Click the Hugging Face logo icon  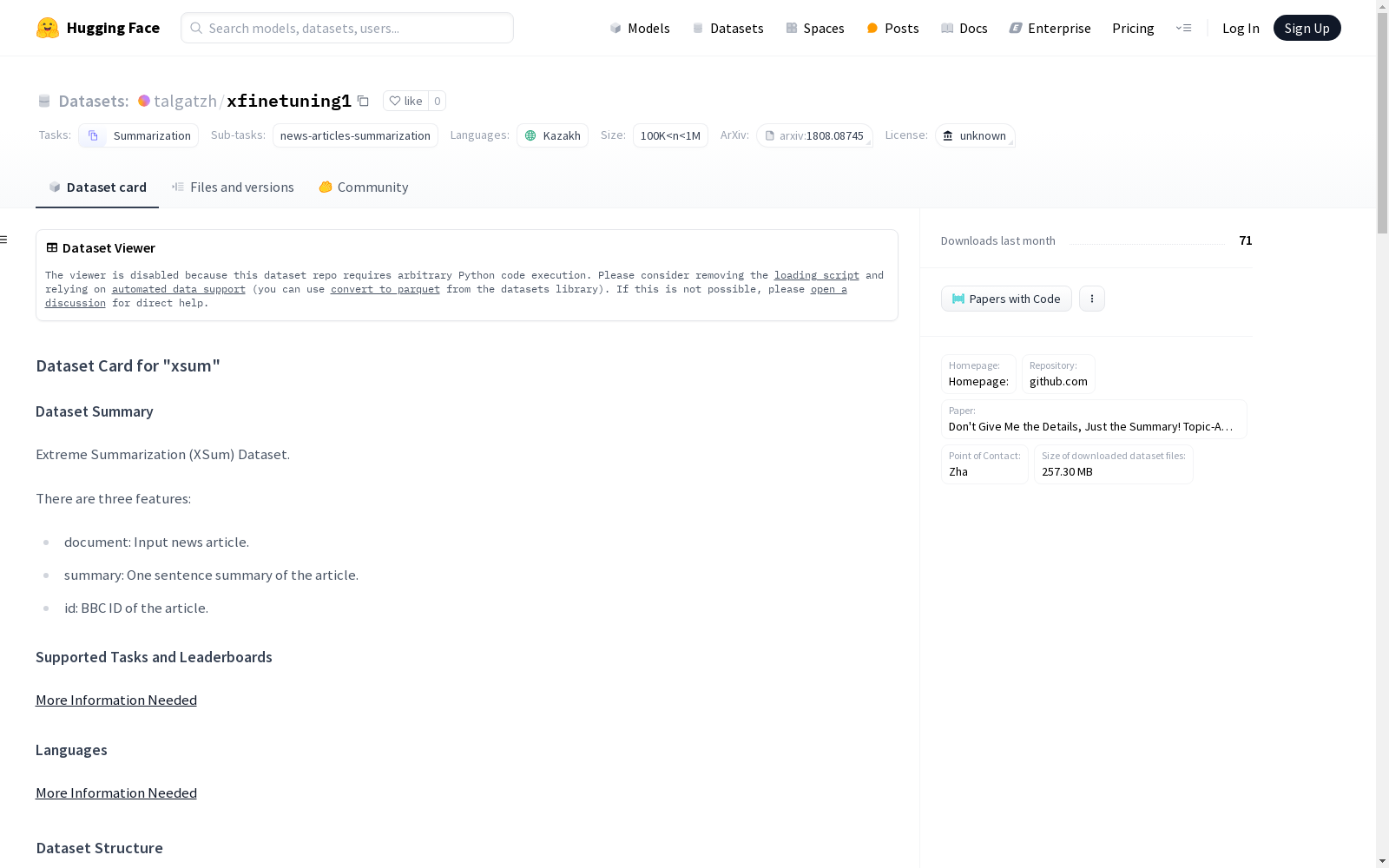48,28
